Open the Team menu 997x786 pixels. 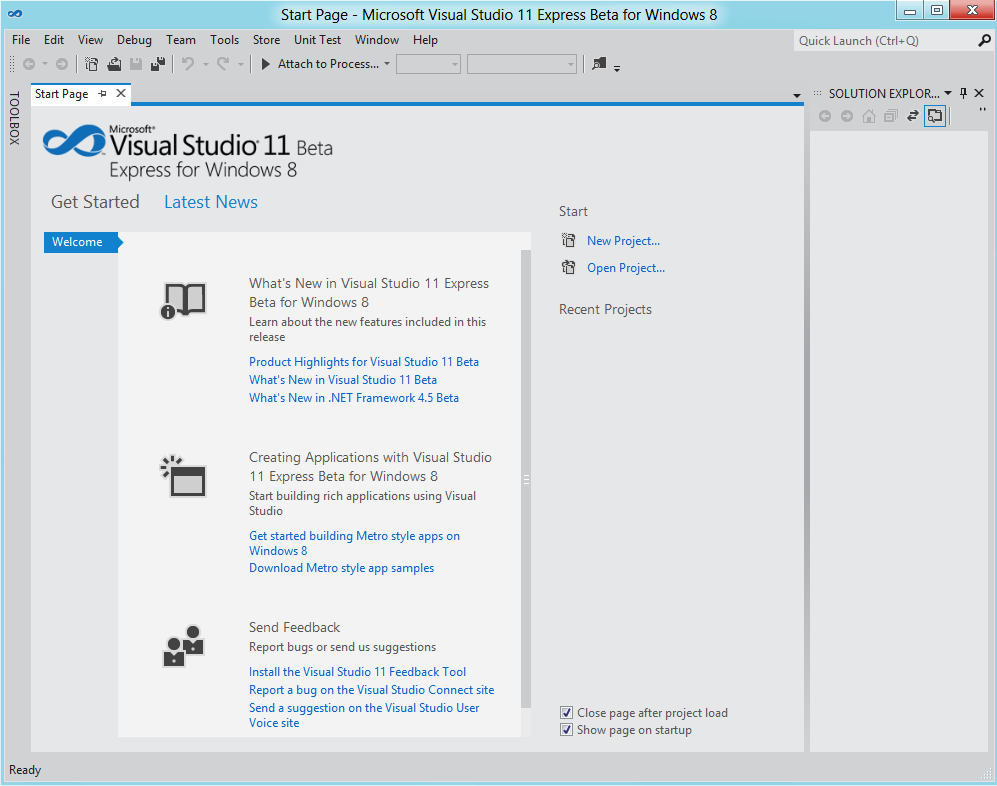(181, 39)
